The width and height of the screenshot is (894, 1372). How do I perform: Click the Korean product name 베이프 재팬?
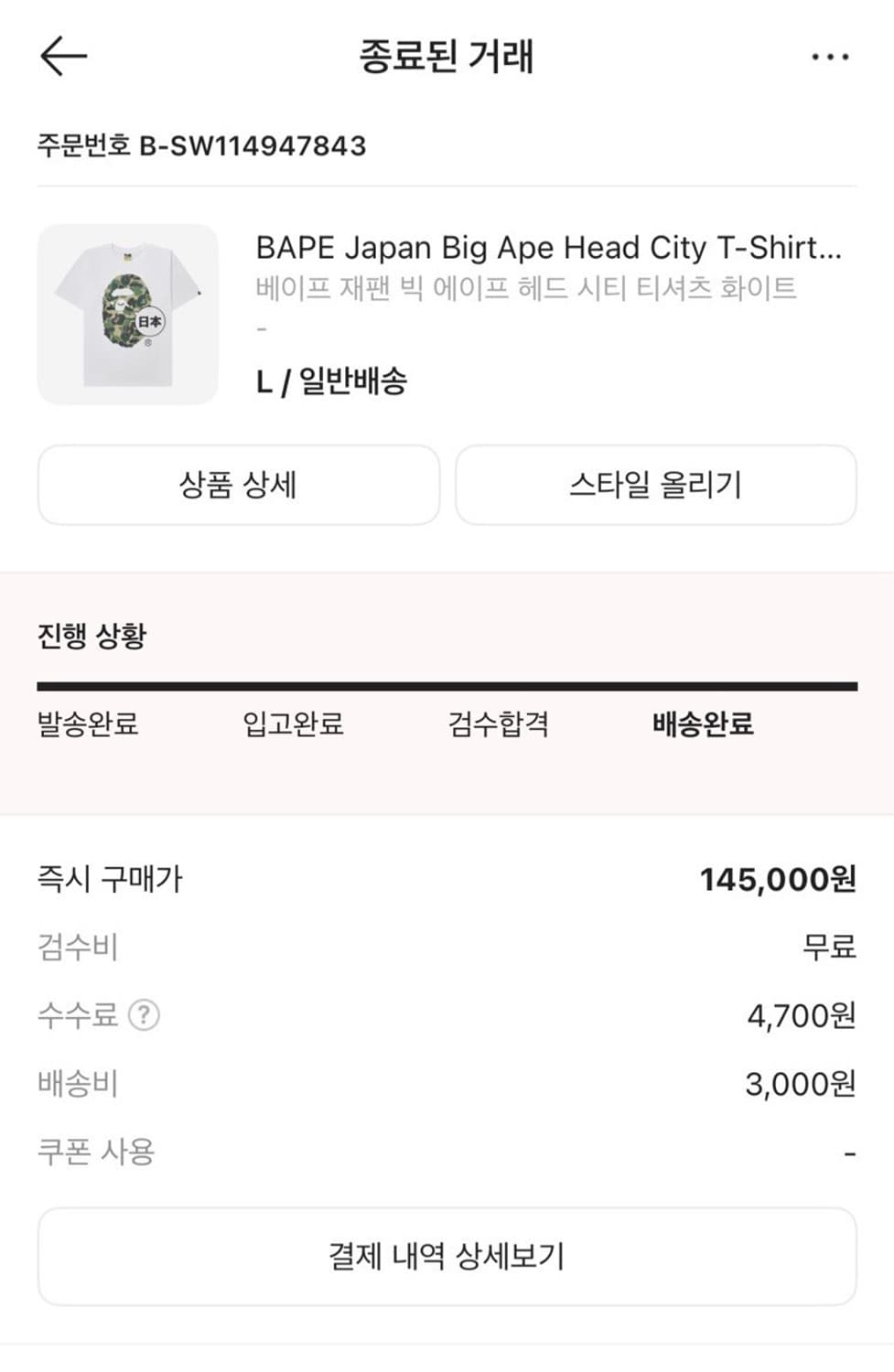(x=525, y=288)
